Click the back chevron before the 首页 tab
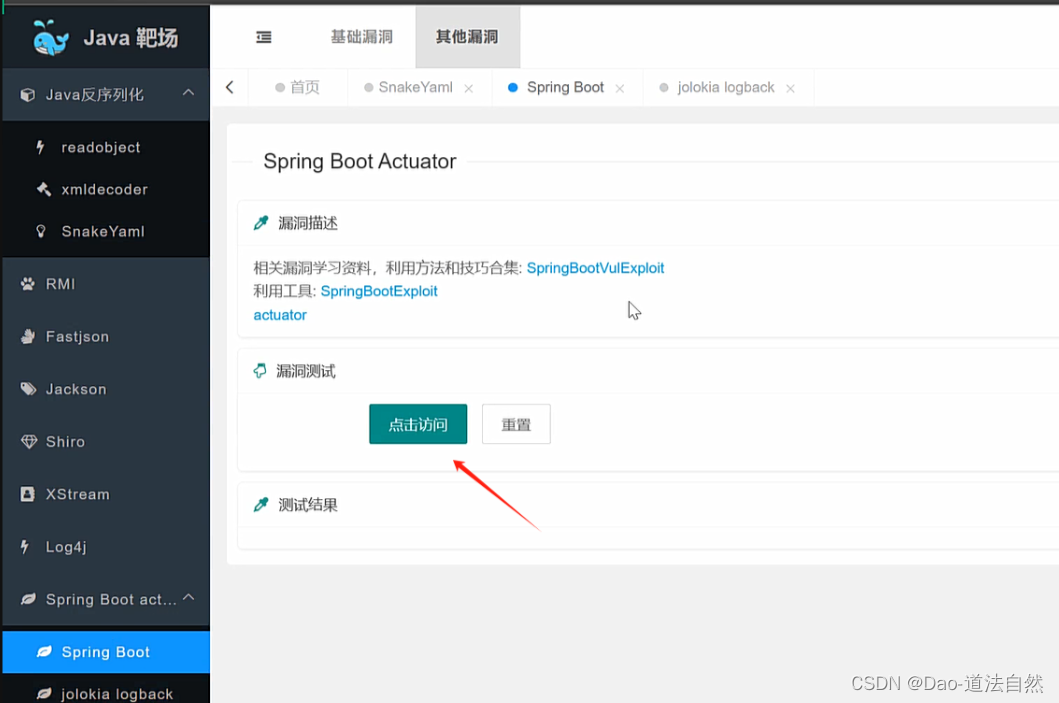The width and height of the screenshot is (1059, 703). pyautogui.click(x=229, y=87)
